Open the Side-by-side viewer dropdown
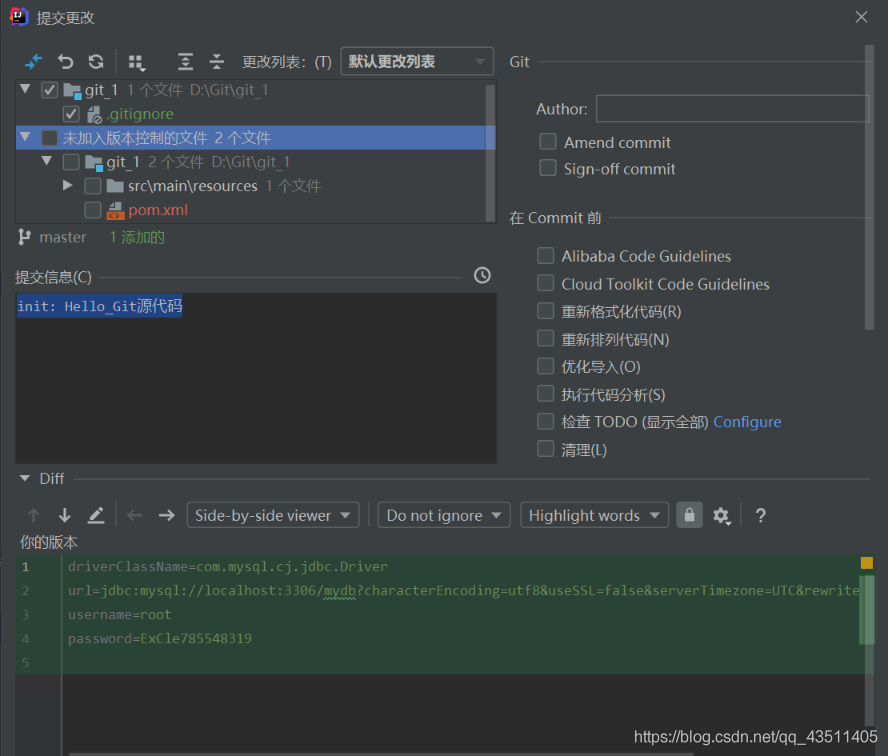The width and height of the screenshot is (888, 756). tap(272, 516)
